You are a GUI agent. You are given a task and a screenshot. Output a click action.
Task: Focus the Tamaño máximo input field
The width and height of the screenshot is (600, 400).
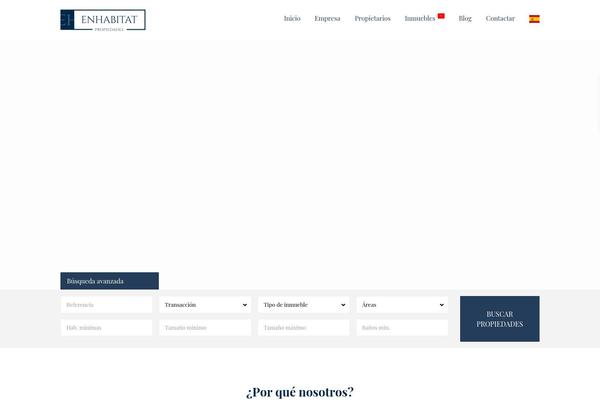(304, 328)
